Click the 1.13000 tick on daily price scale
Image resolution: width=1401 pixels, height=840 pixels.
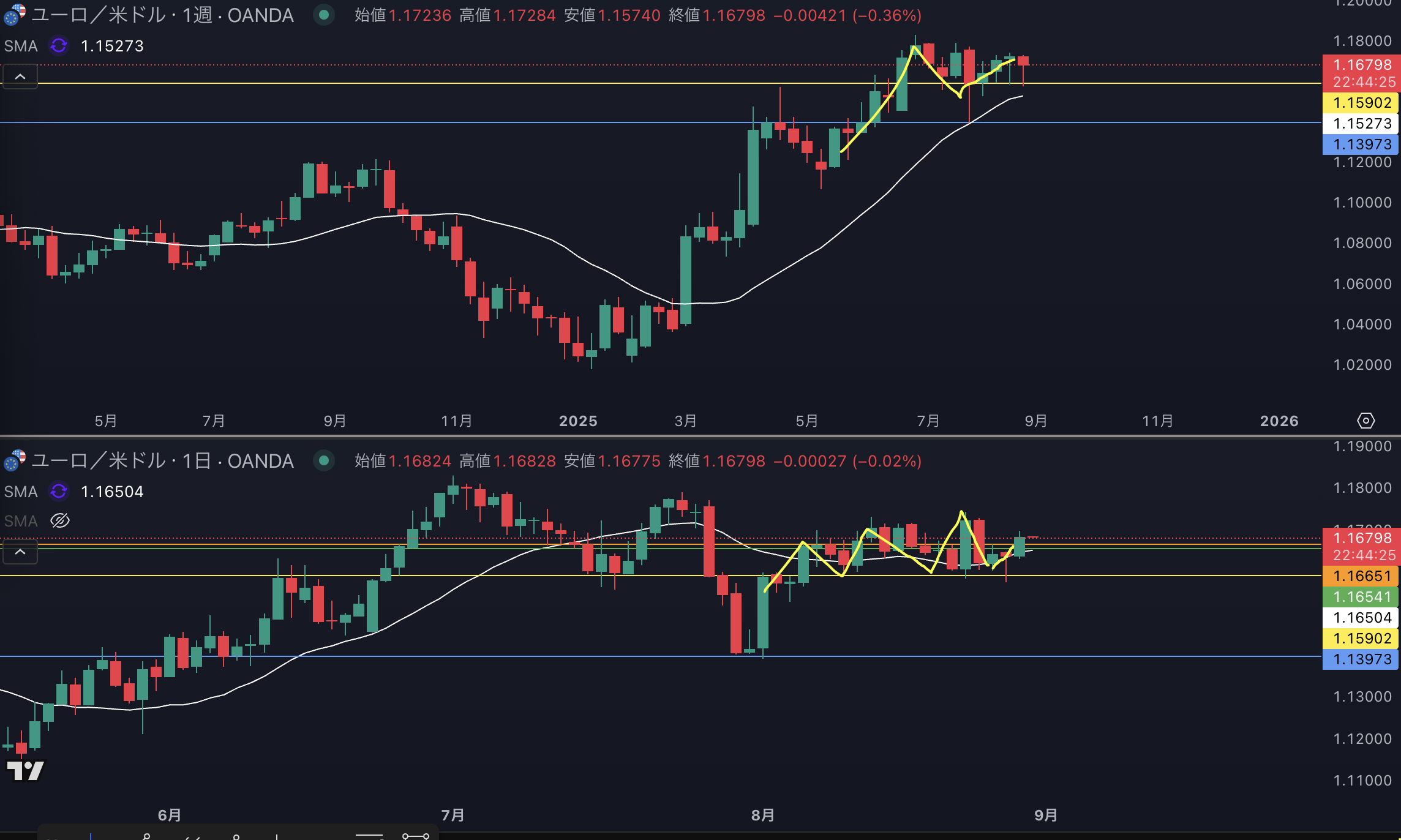(1362, 697)
